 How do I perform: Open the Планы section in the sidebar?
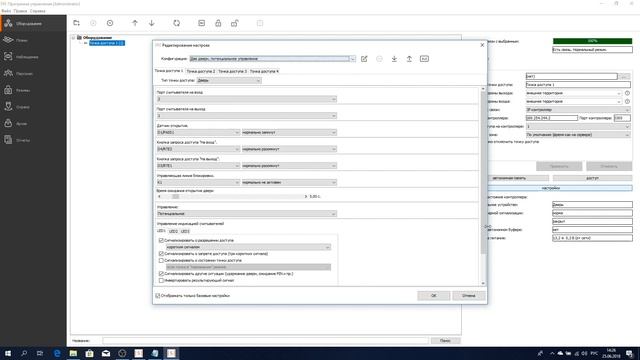(x=33, y=40)
